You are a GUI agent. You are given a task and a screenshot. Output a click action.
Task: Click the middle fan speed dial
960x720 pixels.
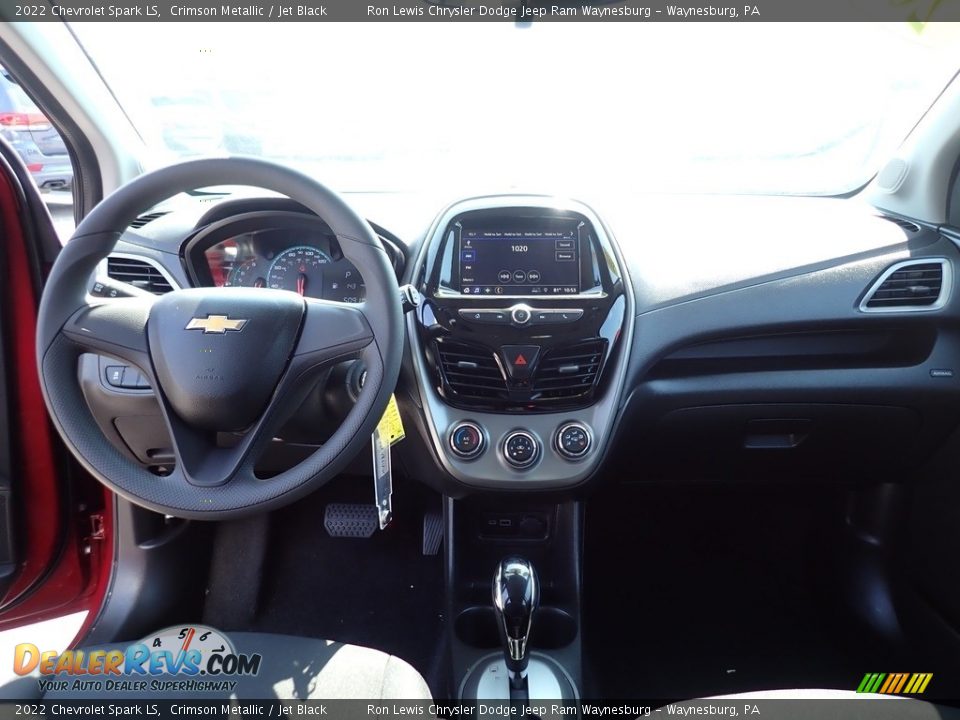click(x=520, y=448)
